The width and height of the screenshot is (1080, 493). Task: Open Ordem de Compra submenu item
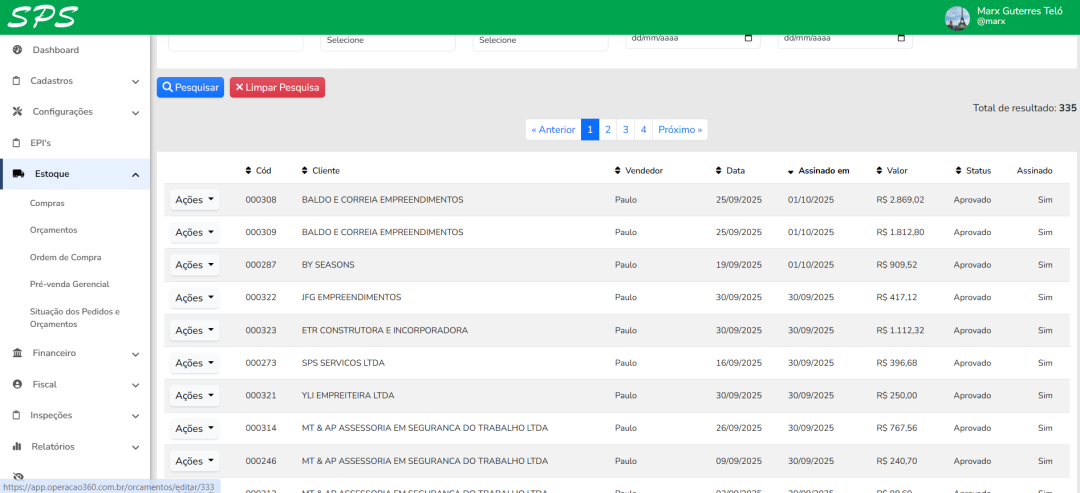65,257
